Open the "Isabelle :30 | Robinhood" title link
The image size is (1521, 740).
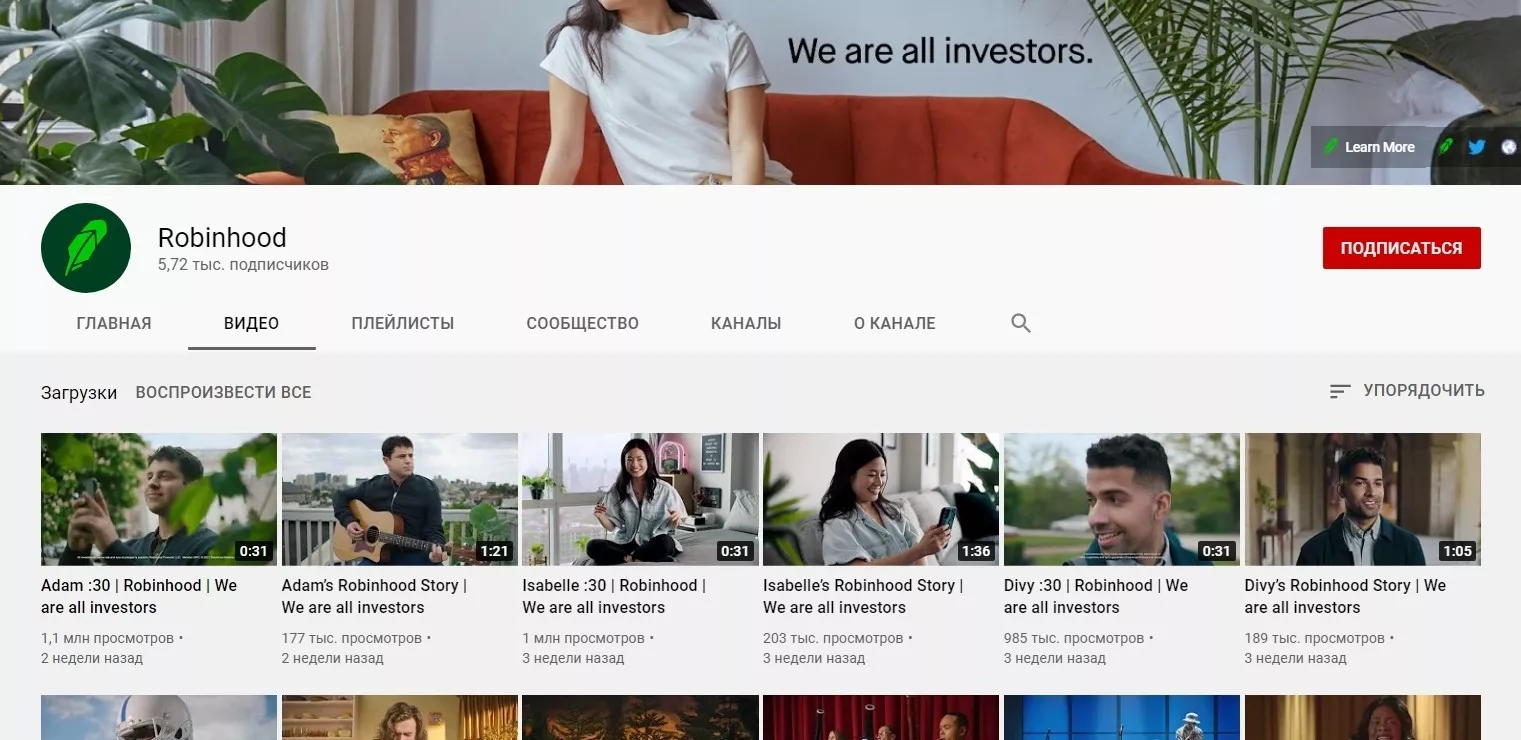(x=614, y=596)
